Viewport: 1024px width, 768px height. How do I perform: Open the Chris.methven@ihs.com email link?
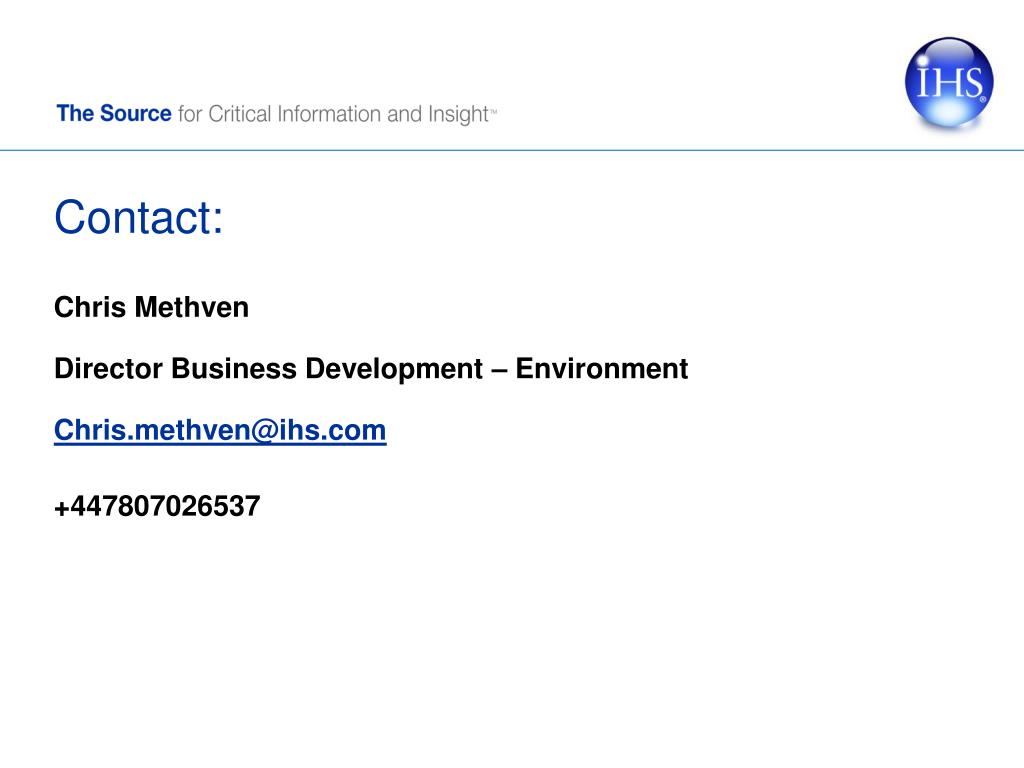click(x=220, y=430)
